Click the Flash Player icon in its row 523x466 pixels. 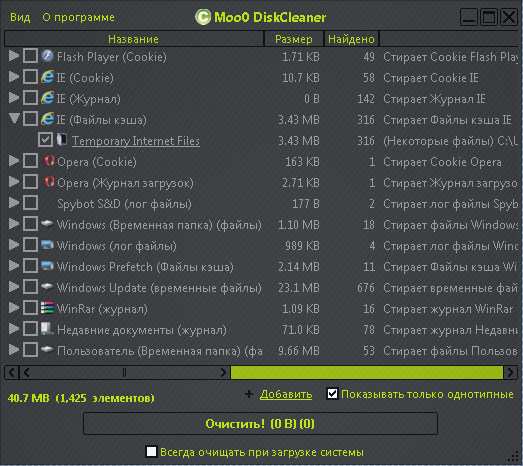point(48,56)
